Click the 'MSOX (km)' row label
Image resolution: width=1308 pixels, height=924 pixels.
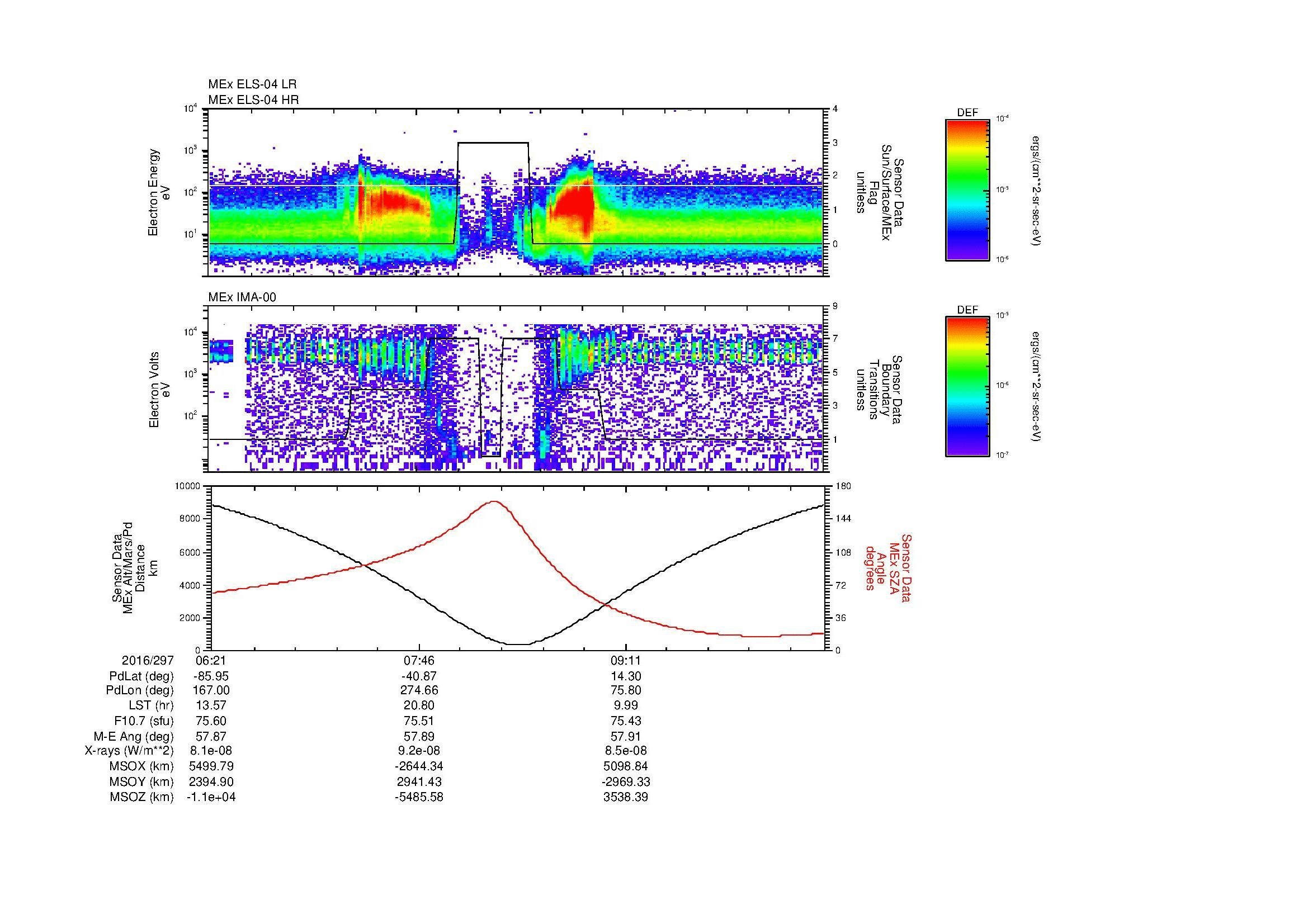pyautogui.click(x=142, y=767)
